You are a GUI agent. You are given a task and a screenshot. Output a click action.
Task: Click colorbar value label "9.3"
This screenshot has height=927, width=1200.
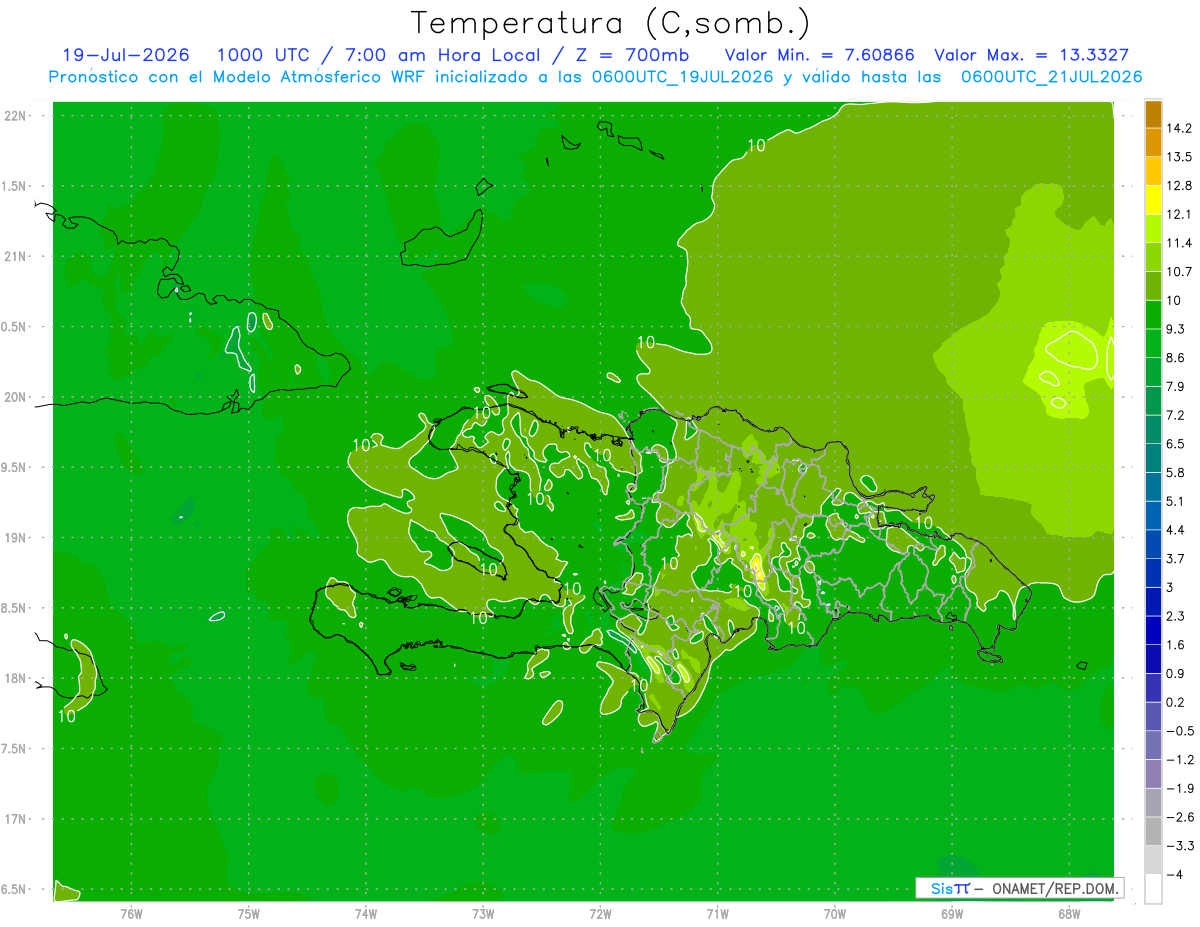click(1176, 329)
